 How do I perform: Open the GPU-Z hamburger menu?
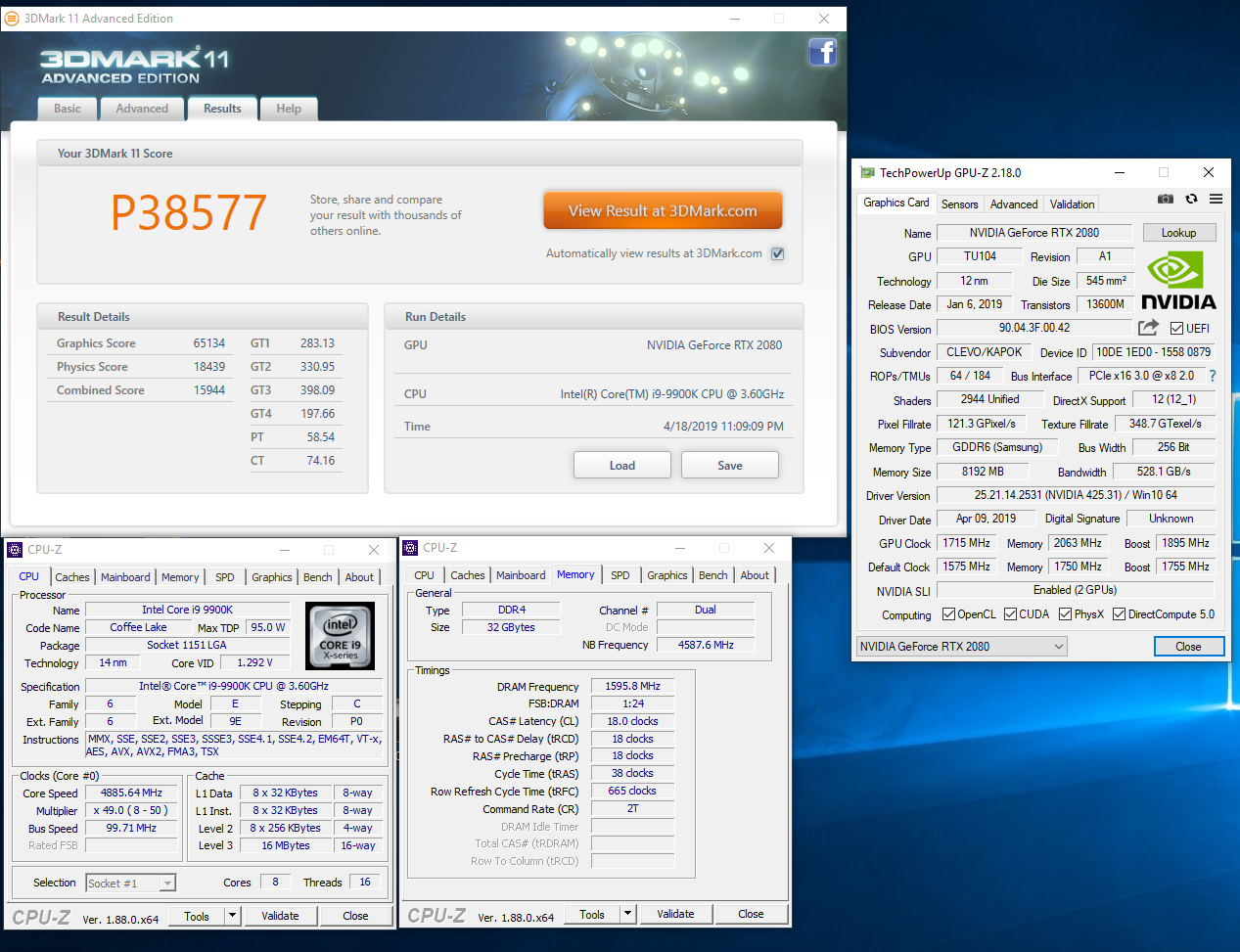click(1216, 199)
